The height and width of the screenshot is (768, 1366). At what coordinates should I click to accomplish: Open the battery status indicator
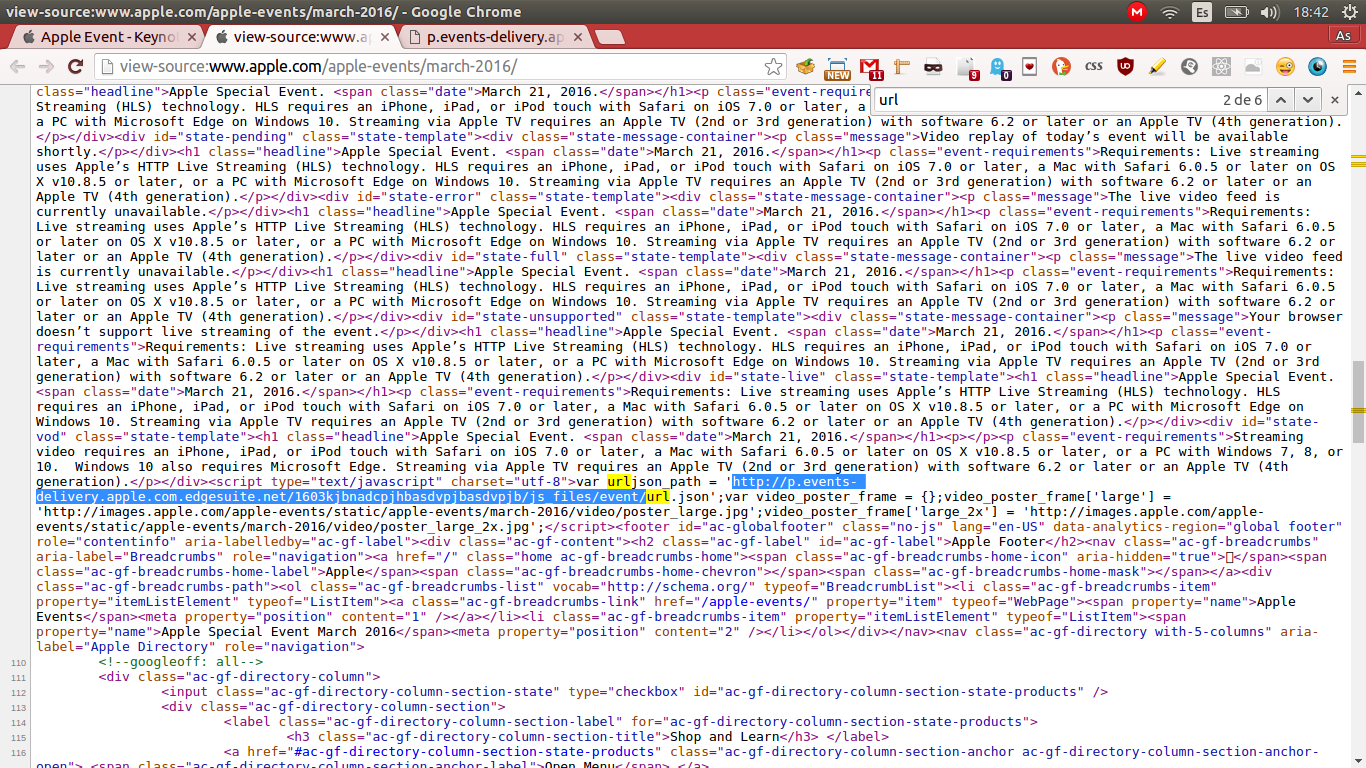click(x=1237, y=12)
